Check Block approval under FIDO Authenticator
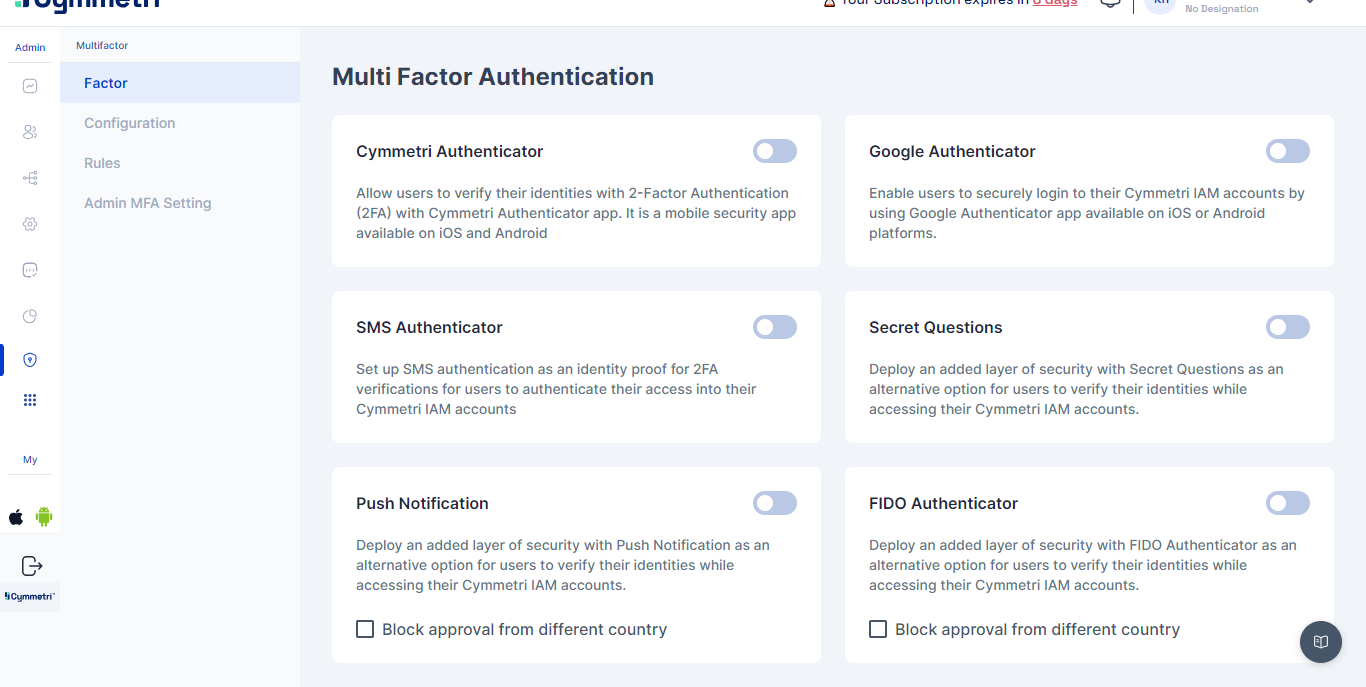This screenshot has width=1366, height=687. tap(878, 629)
